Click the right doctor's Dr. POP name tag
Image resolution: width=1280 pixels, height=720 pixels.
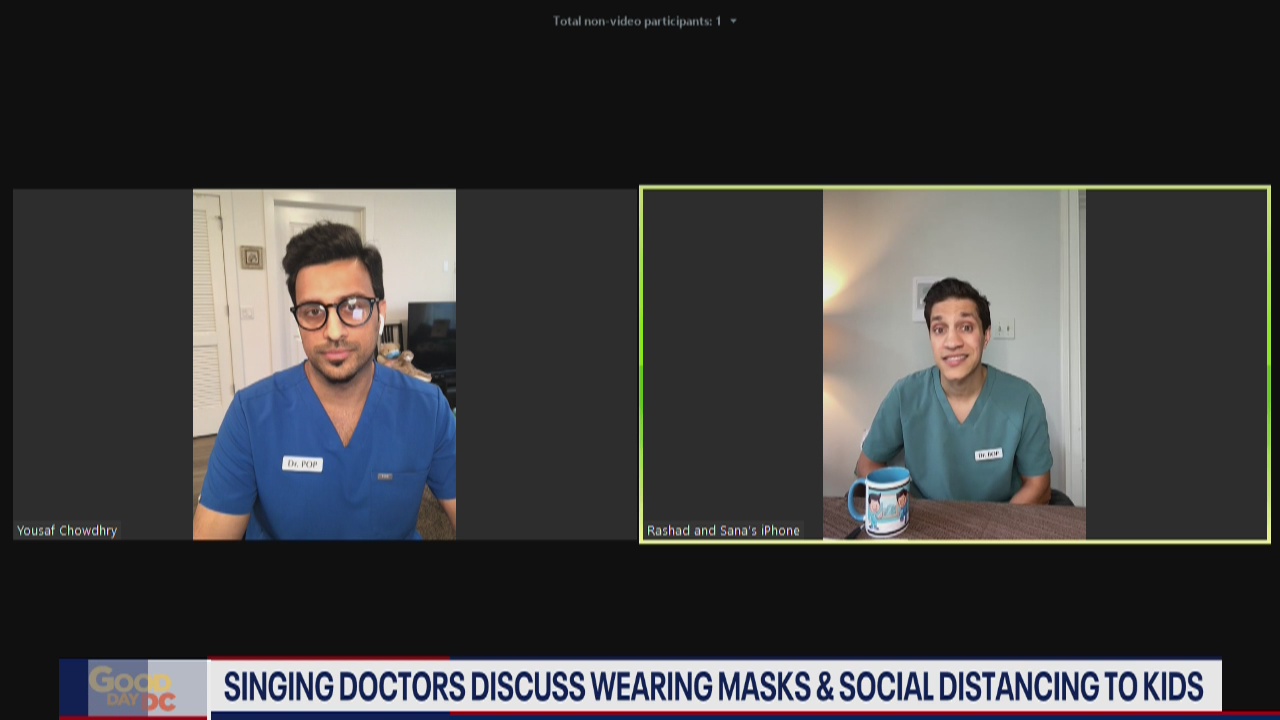987,453
